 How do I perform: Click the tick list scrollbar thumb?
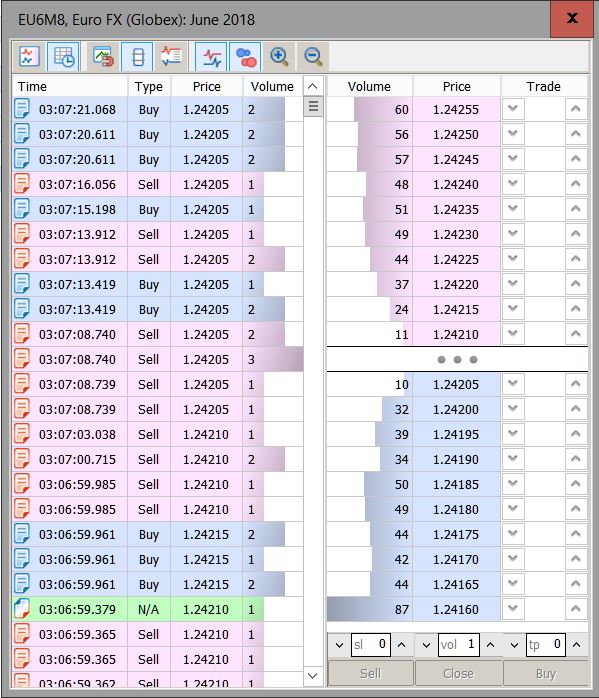(x=313, y=107)
